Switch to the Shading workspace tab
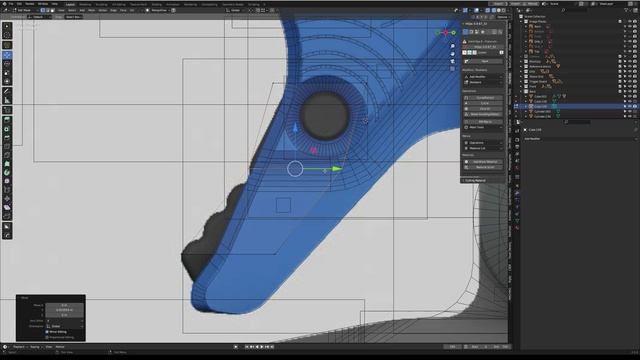The image size is (640, 360). [157, 4]
